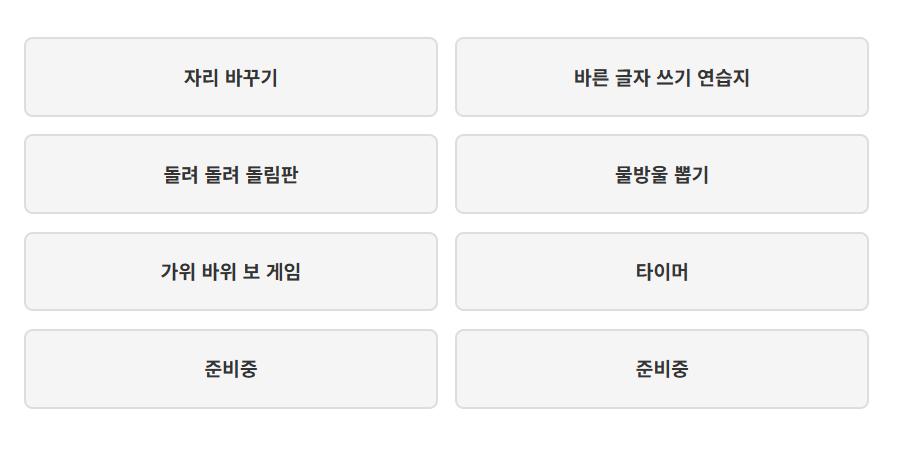Click the left 준비중 placeholder button
The width and height of the screenshot is (899, 452).
[x=230, y=369]
